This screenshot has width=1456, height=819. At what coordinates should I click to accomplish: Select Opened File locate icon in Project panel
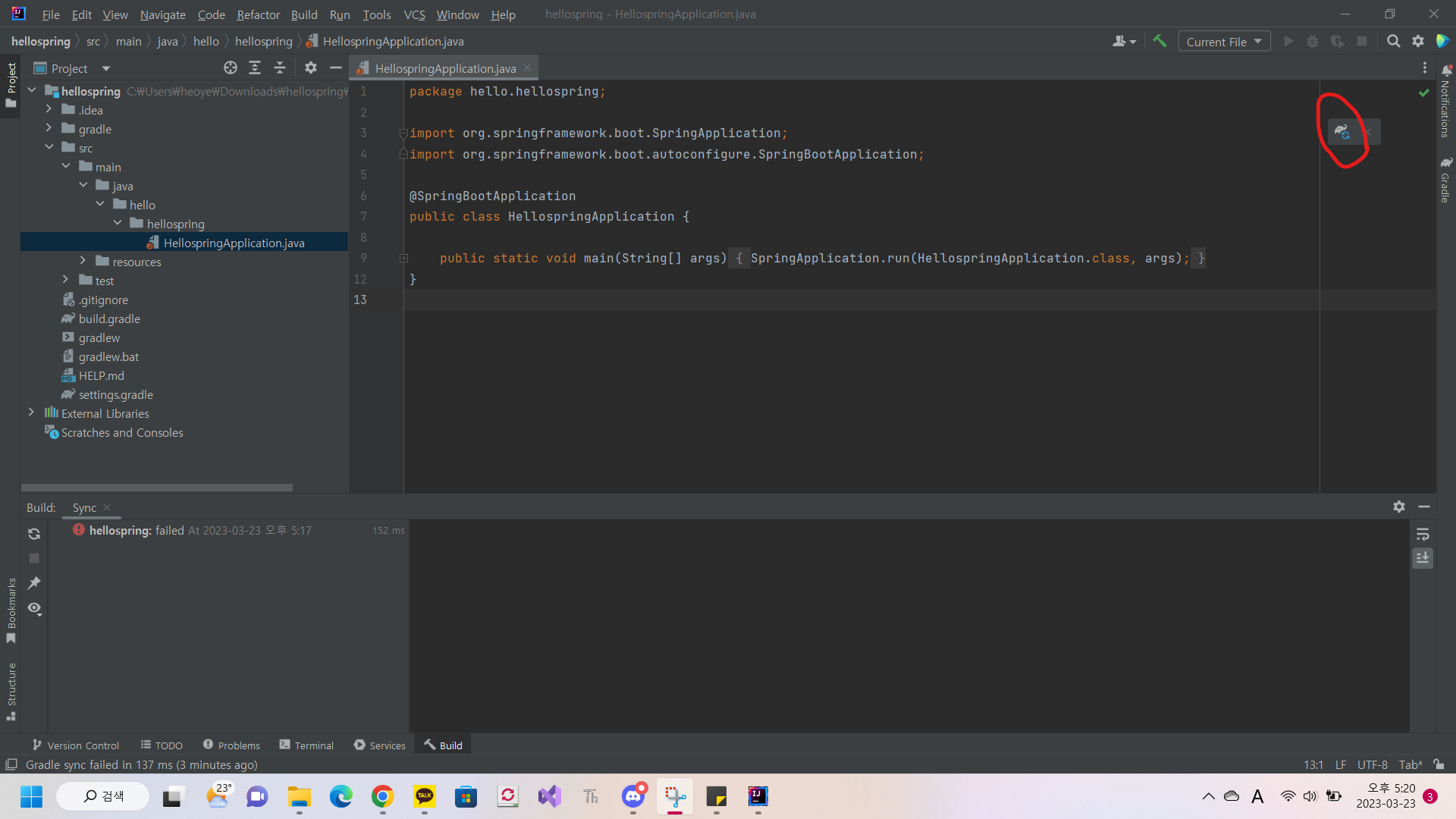point(231,68)
